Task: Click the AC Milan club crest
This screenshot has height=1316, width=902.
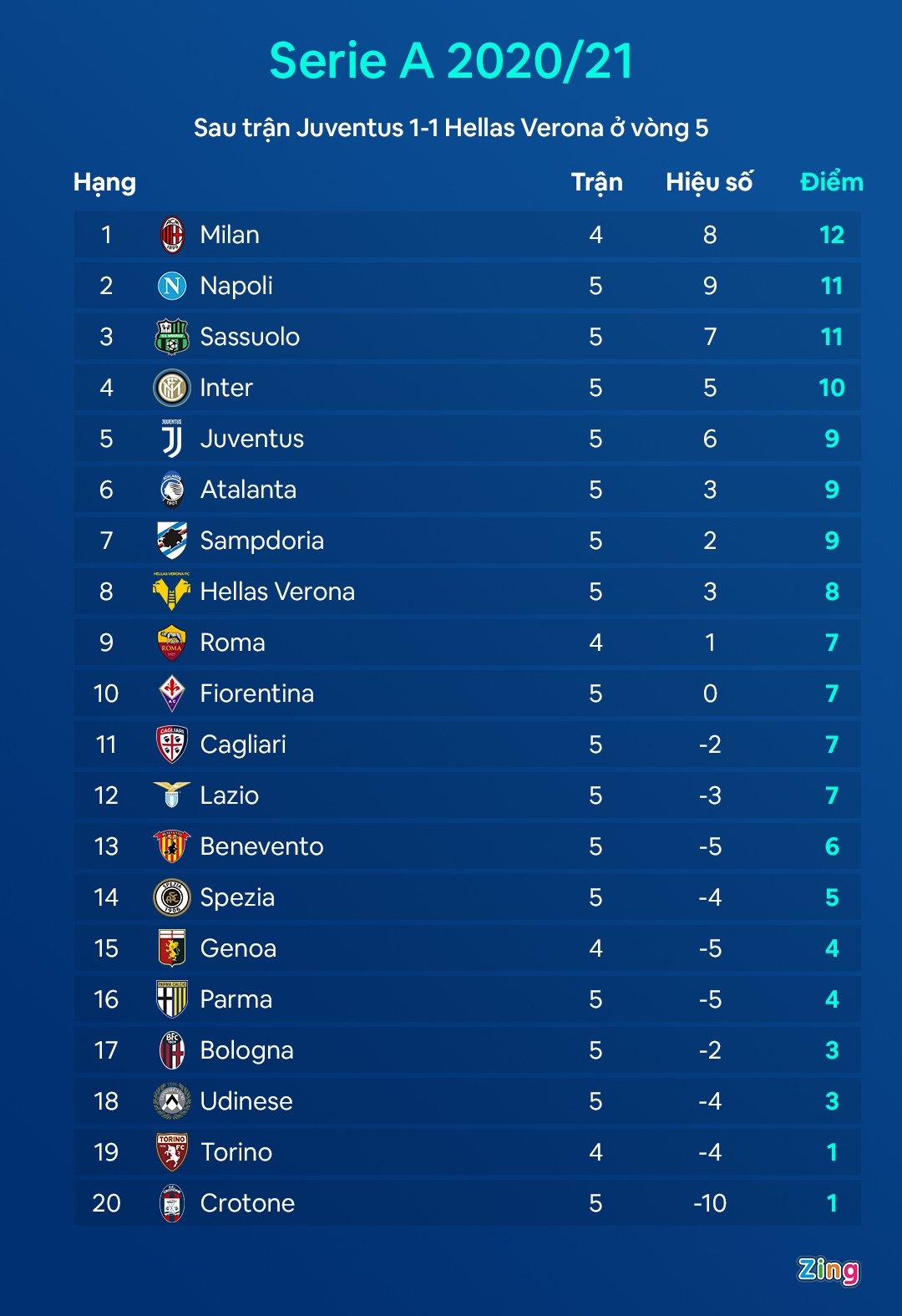Action: click(x=172, y=235)
